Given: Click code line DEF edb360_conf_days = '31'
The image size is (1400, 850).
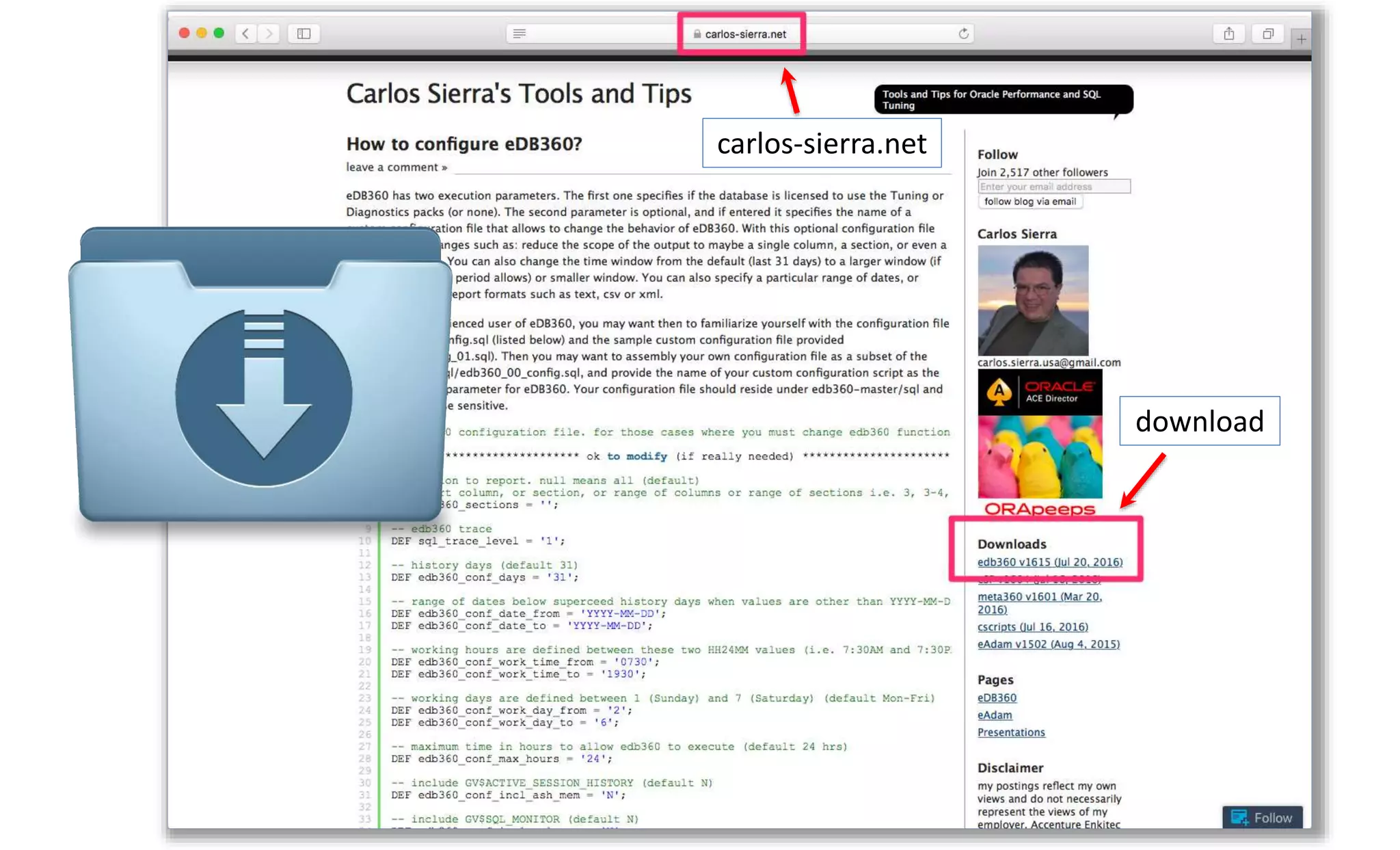Looking at the screenshot, I should (485, 577).
